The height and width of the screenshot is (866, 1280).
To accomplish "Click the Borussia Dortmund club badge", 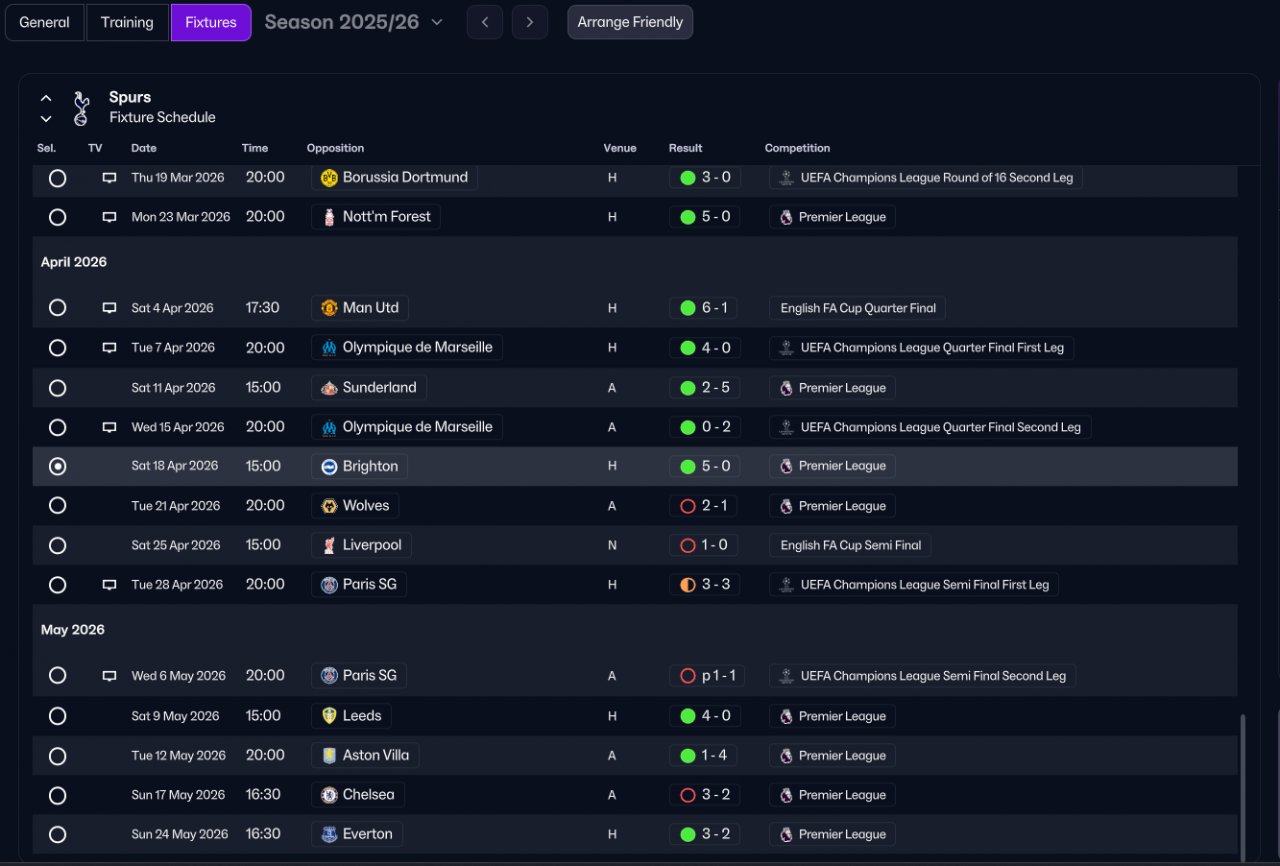I will tap(329, 177).
